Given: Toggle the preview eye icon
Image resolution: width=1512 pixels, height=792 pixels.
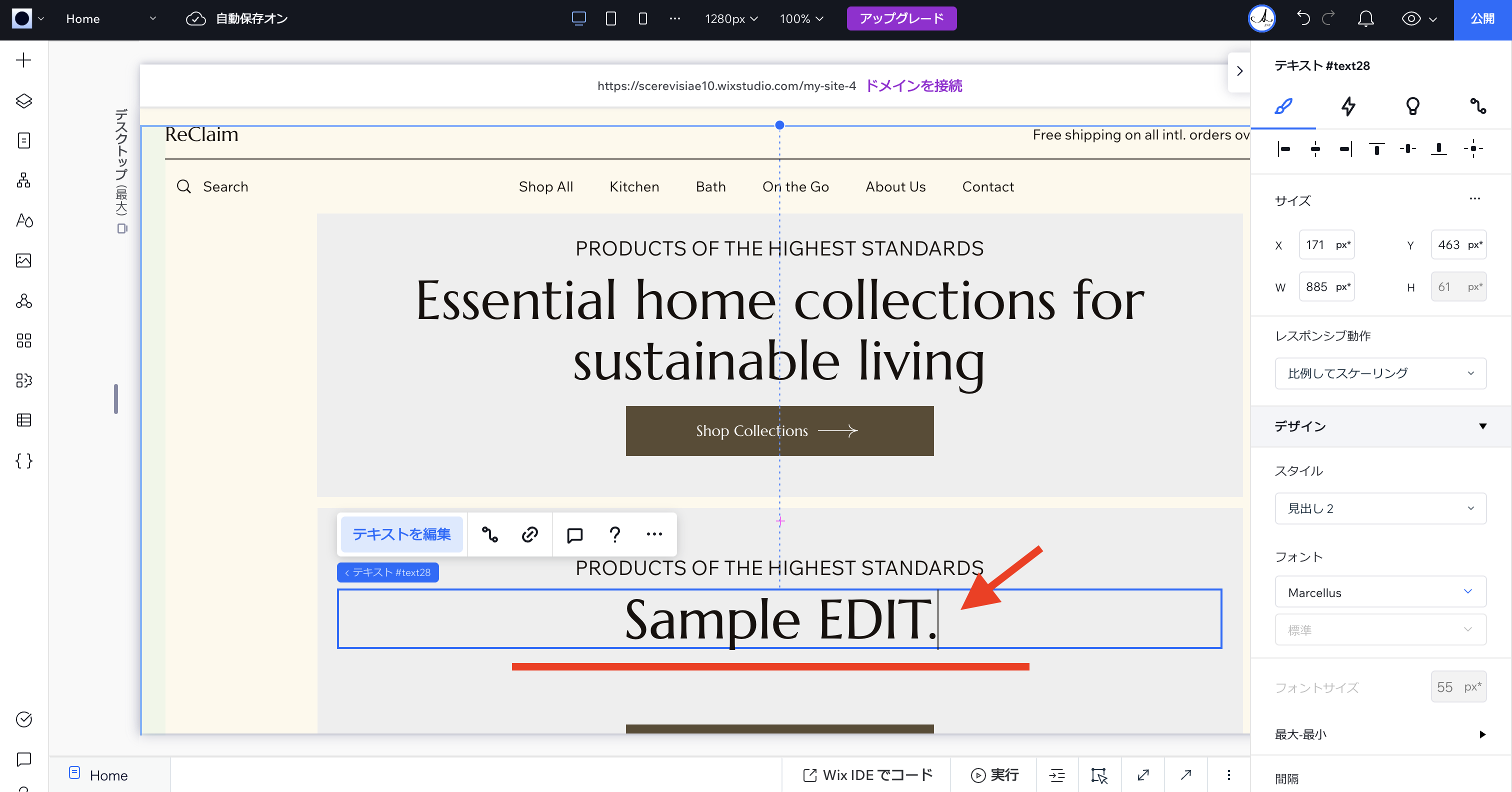Looking at the screenshot, I should 1410,19.
